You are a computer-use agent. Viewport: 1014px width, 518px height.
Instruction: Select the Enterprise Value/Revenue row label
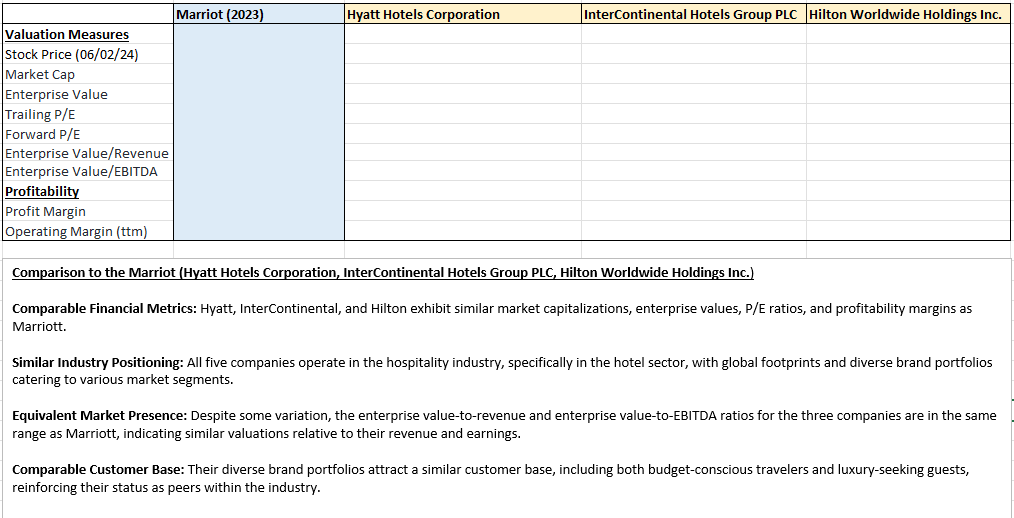point(88,153)
